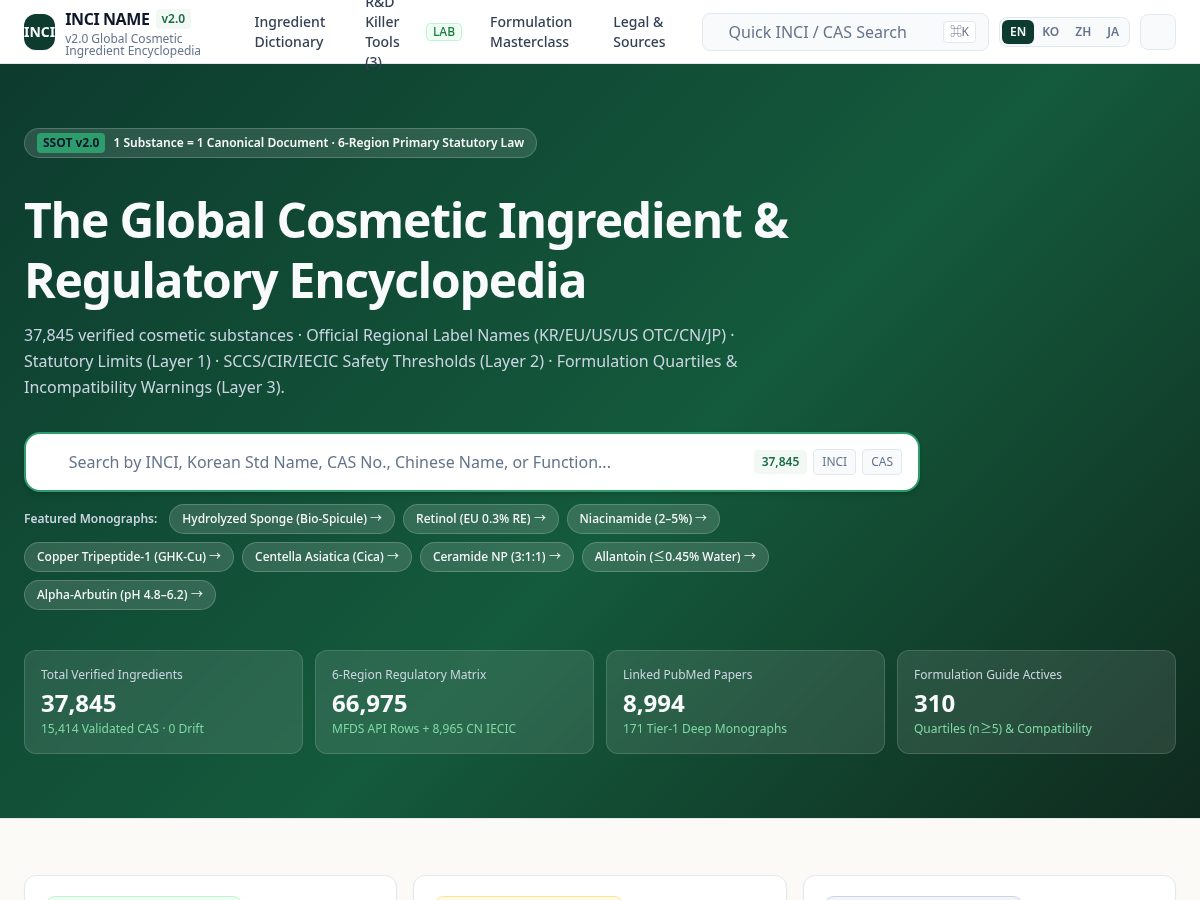The height and width of the screenshot is (900, 1200).
Task: Switch language to JA
Action: 1113,32
